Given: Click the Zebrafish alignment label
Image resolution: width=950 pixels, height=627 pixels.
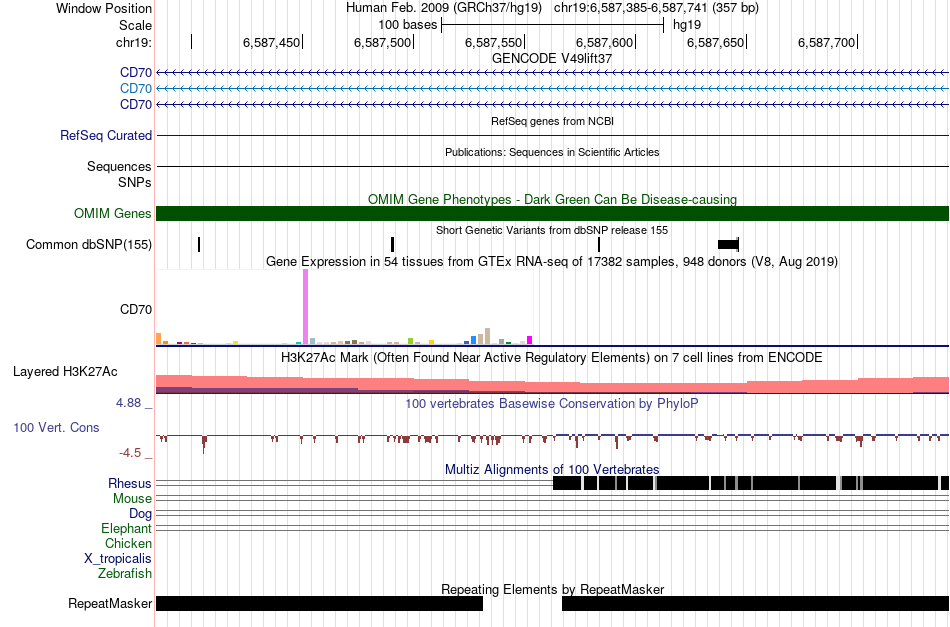Looking at the screenshot, I should pos(125,573).
